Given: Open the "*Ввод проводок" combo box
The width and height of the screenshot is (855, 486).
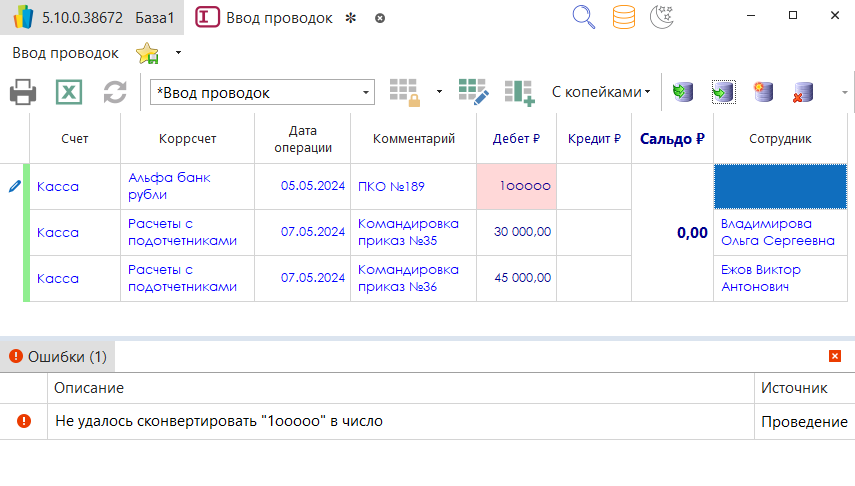Looking at the screenshot, I should click(262, 93).
